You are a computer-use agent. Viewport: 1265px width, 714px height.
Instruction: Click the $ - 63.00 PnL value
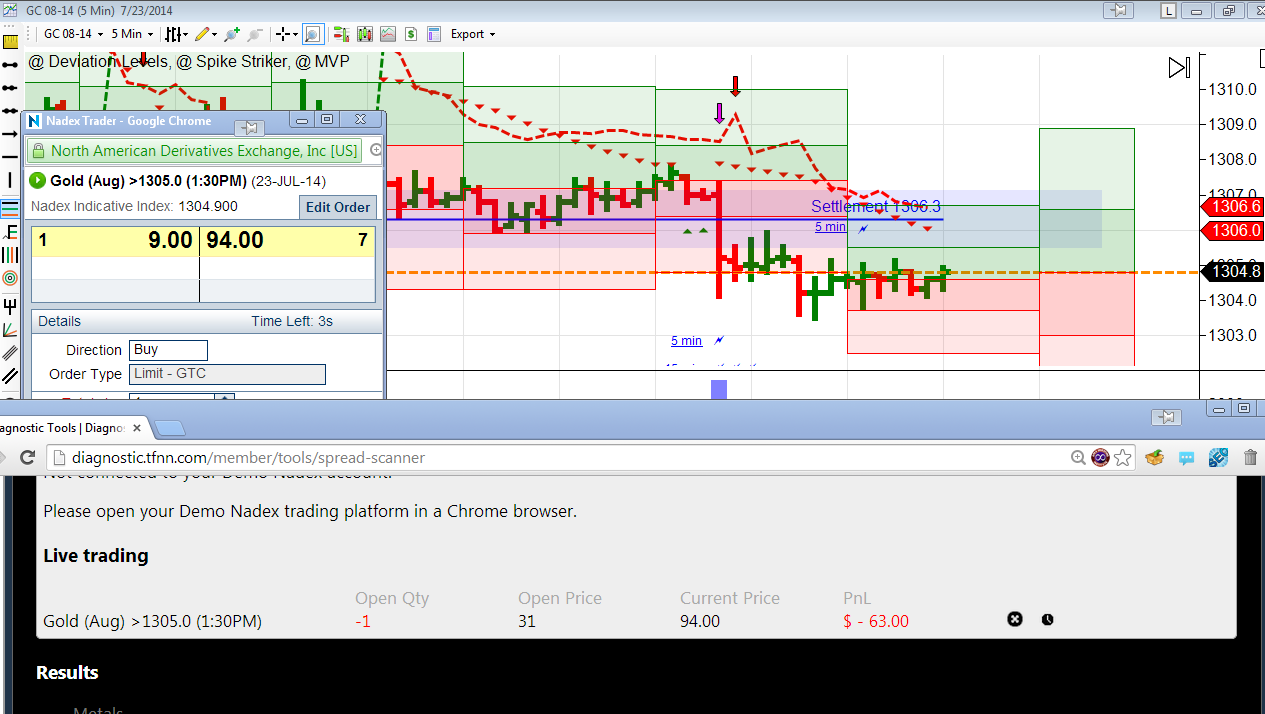click(x=876, y=621)
